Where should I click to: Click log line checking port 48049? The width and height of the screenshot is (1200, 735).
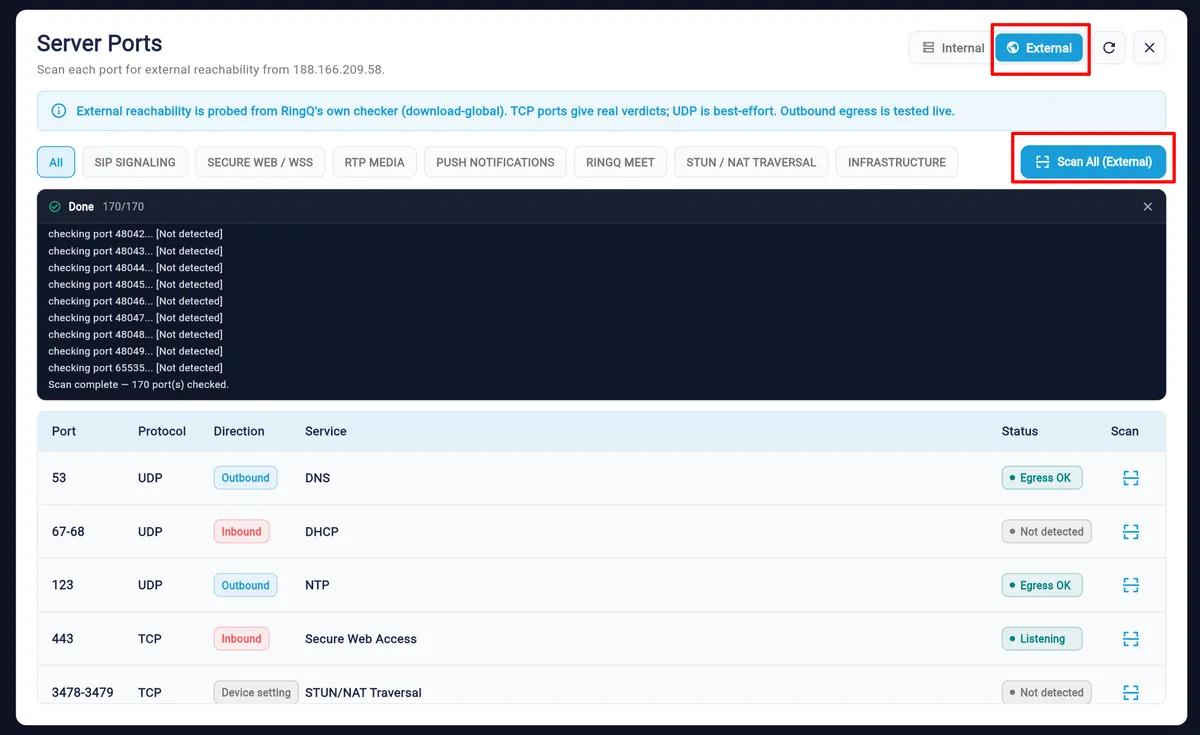(135, 351)
